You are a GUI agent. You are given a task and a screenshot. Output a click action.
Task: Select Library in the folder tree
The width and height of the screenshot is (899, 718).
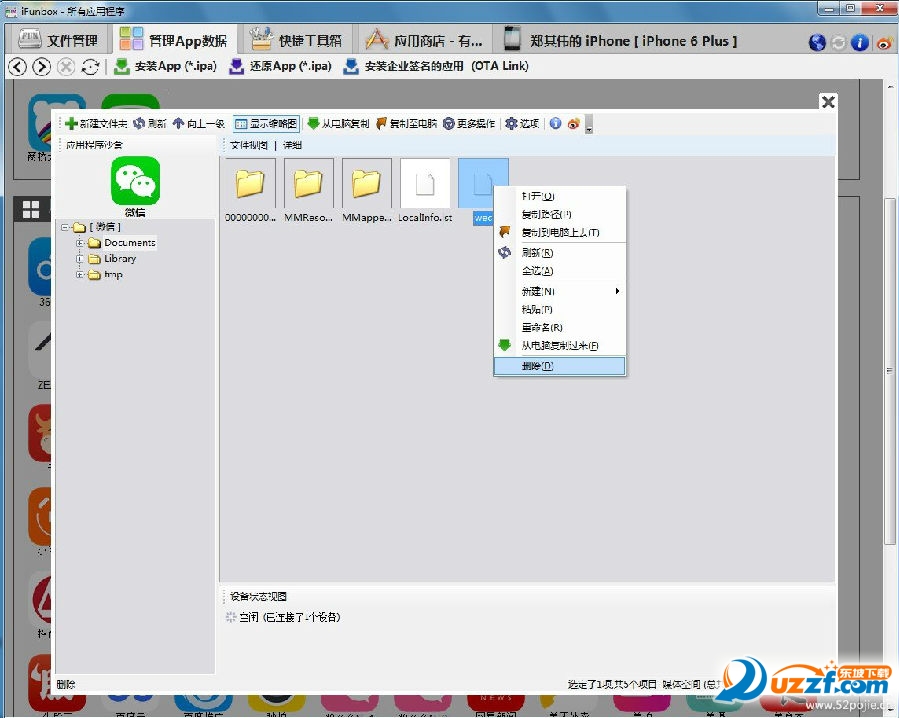coord(120,259)
